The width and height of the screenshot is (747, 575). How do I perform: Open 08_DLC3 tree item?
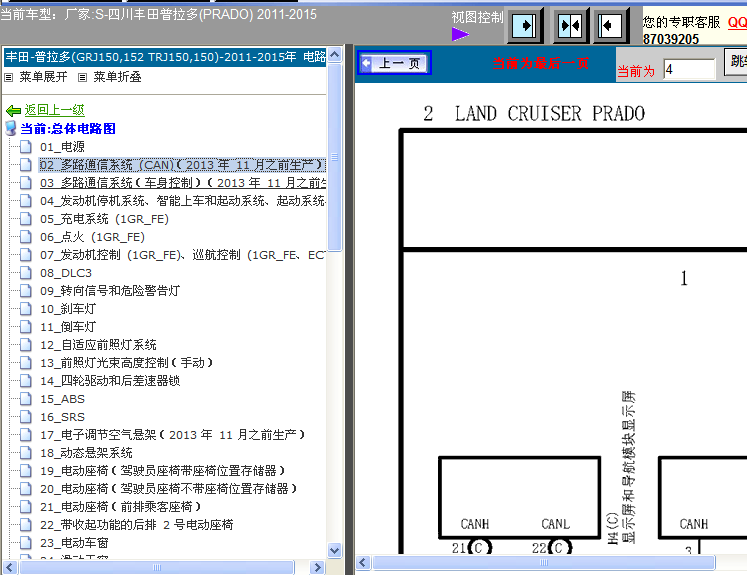(66, 273)
